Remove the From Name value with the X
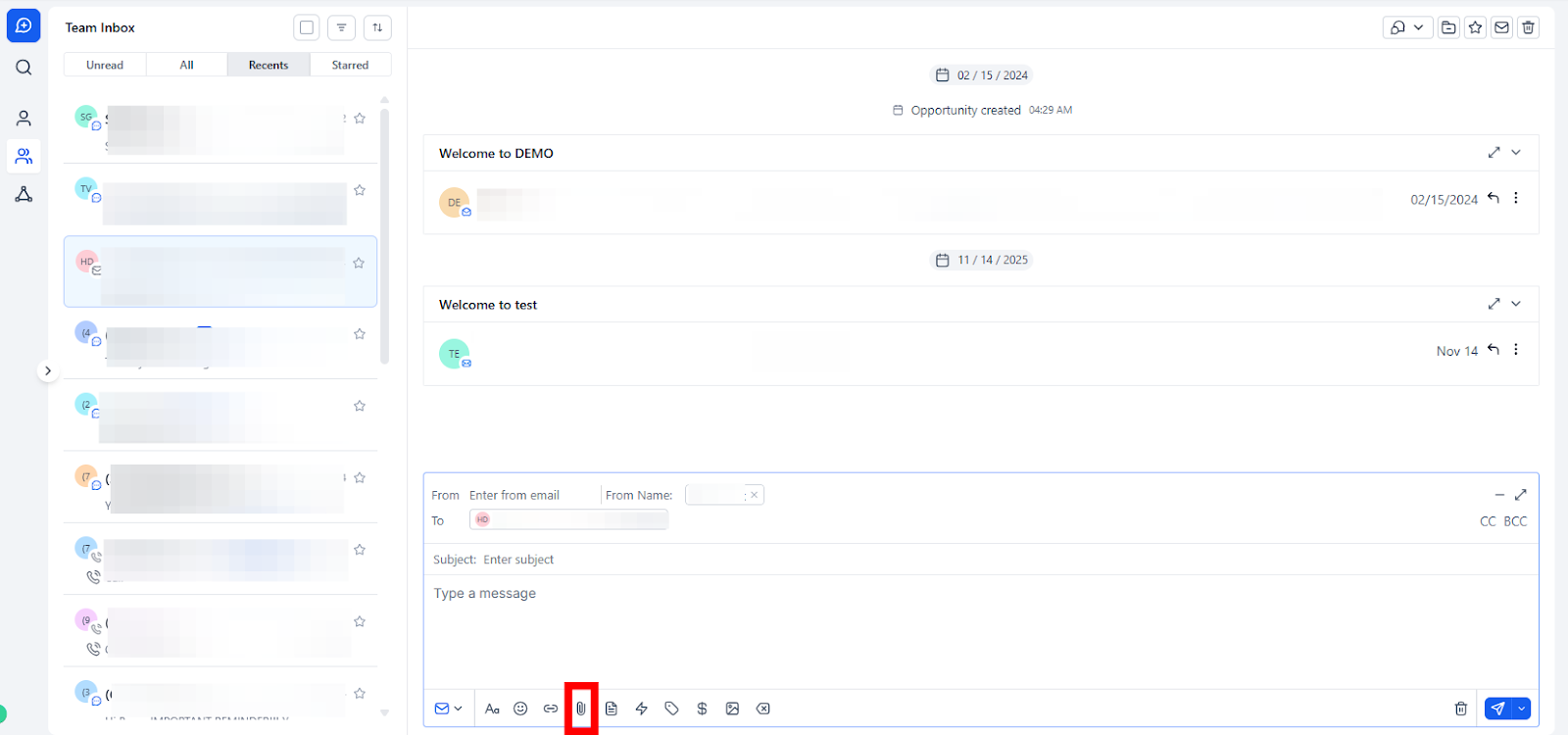Viewport: 1568px width, 735px height. 754,495
